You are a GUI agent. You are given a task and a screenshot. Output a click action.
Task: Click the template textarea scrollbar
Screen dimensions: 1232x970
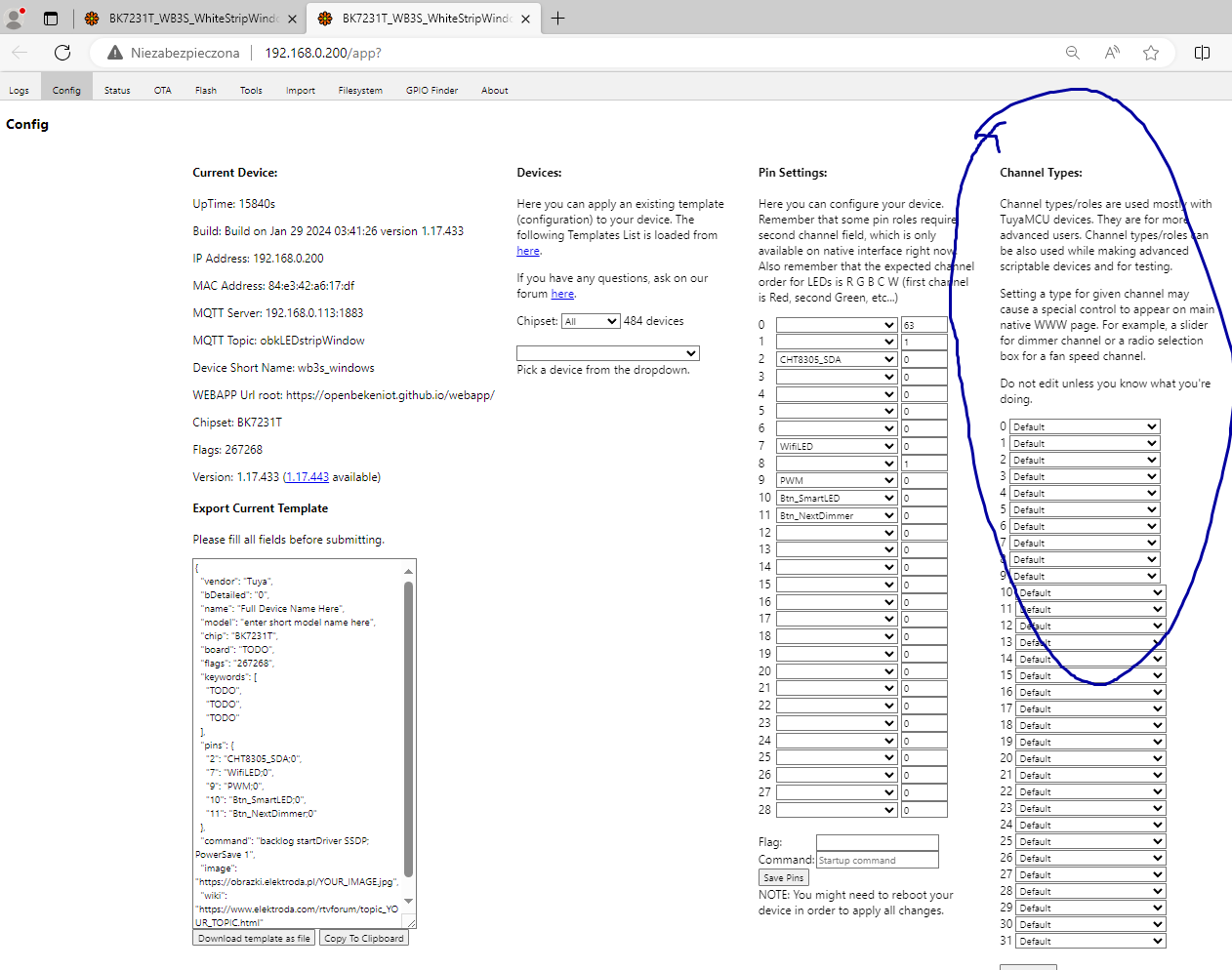[409, 730]
